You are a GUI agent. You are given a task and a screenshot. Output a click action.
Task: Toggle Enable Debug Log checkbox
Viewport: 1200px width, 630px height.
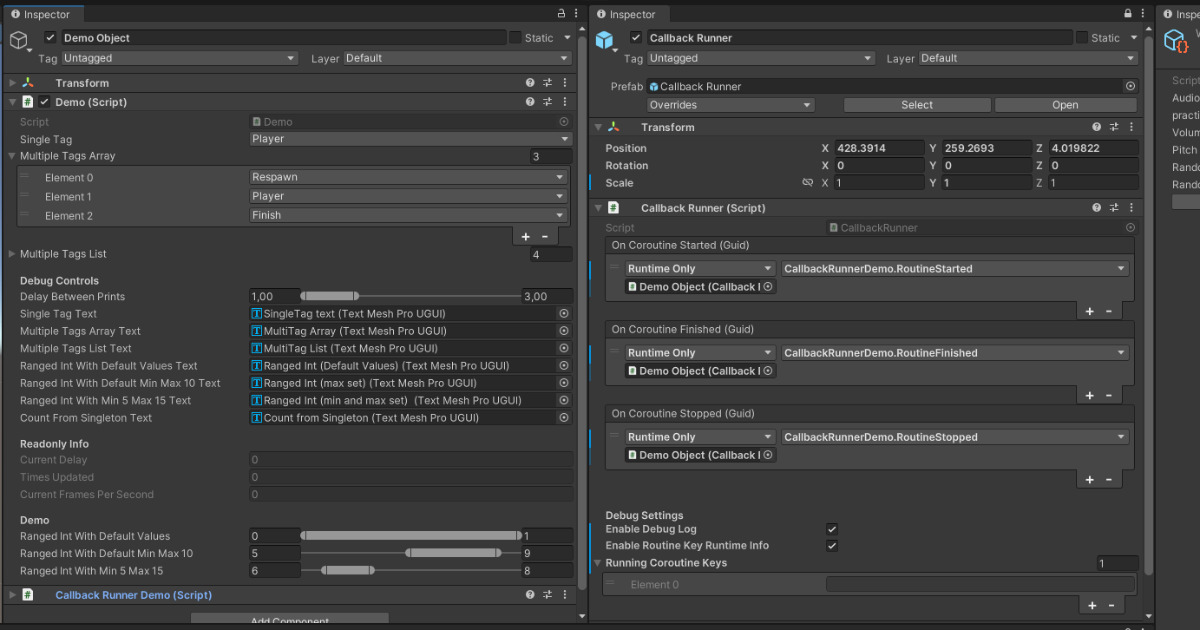pyautogui.click(x=832, y=529)
